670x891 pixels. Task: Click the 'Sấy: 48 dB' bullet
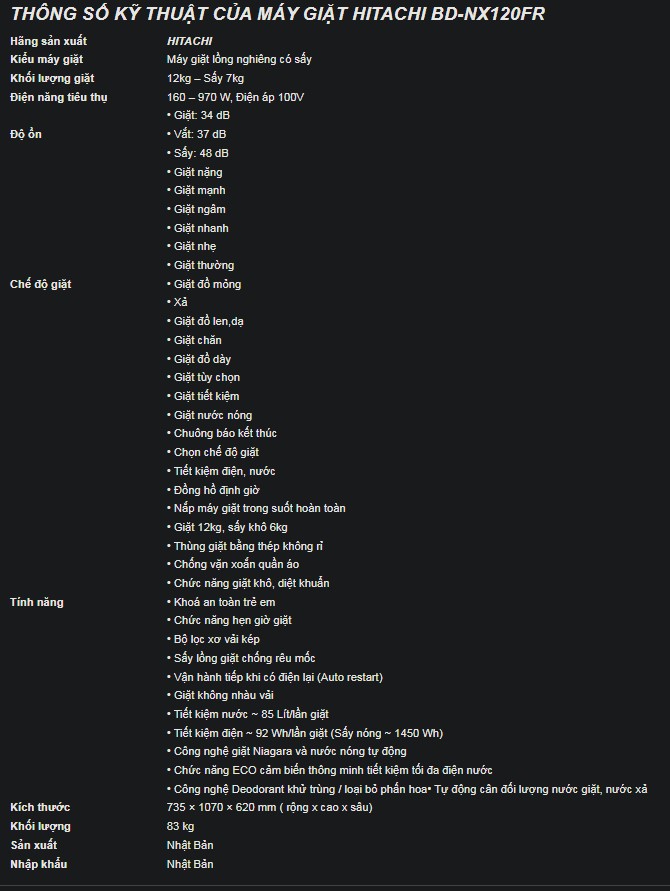coord(198,153)
